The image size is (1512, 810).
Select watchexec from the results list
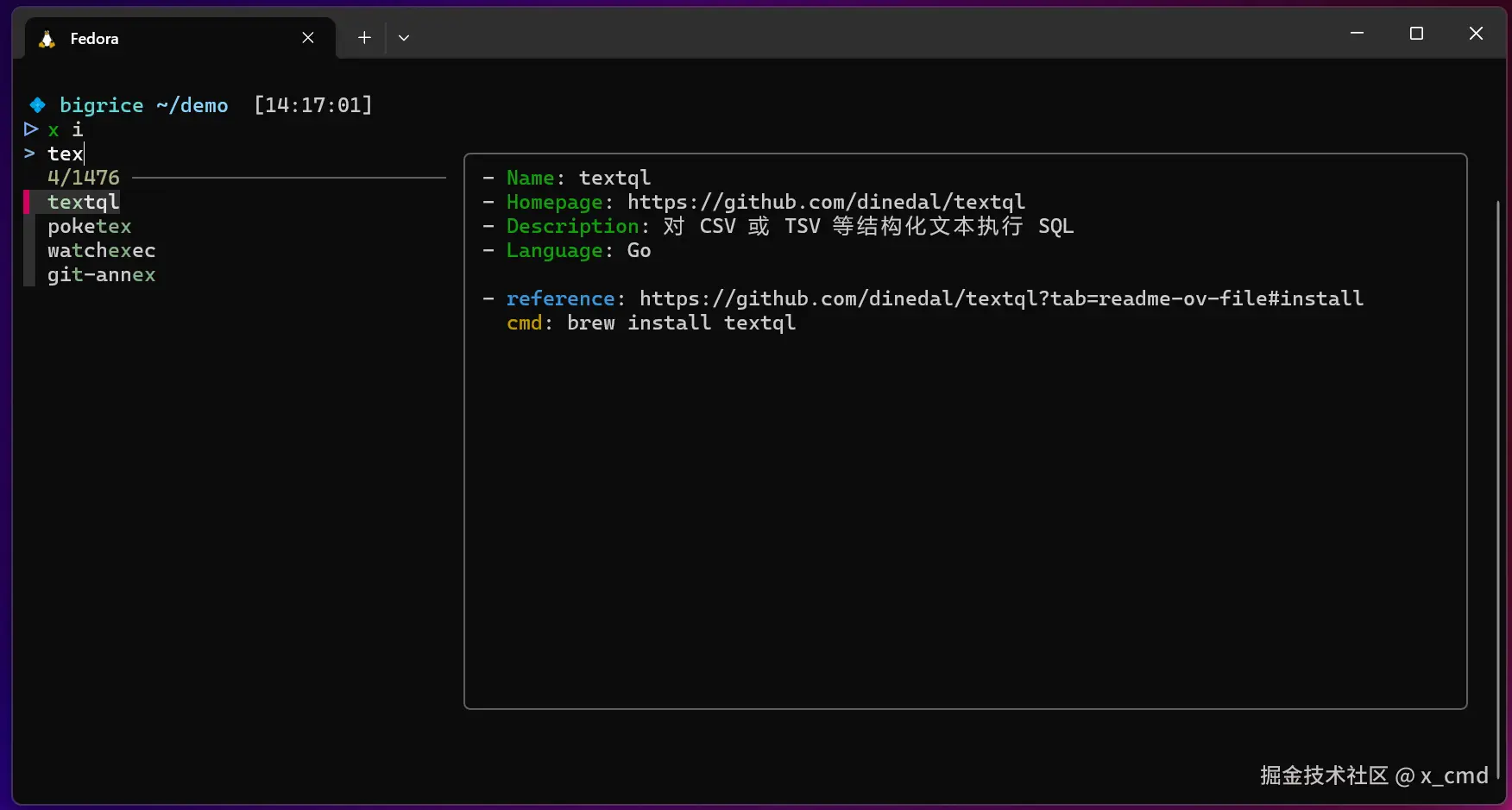[101, 250]
